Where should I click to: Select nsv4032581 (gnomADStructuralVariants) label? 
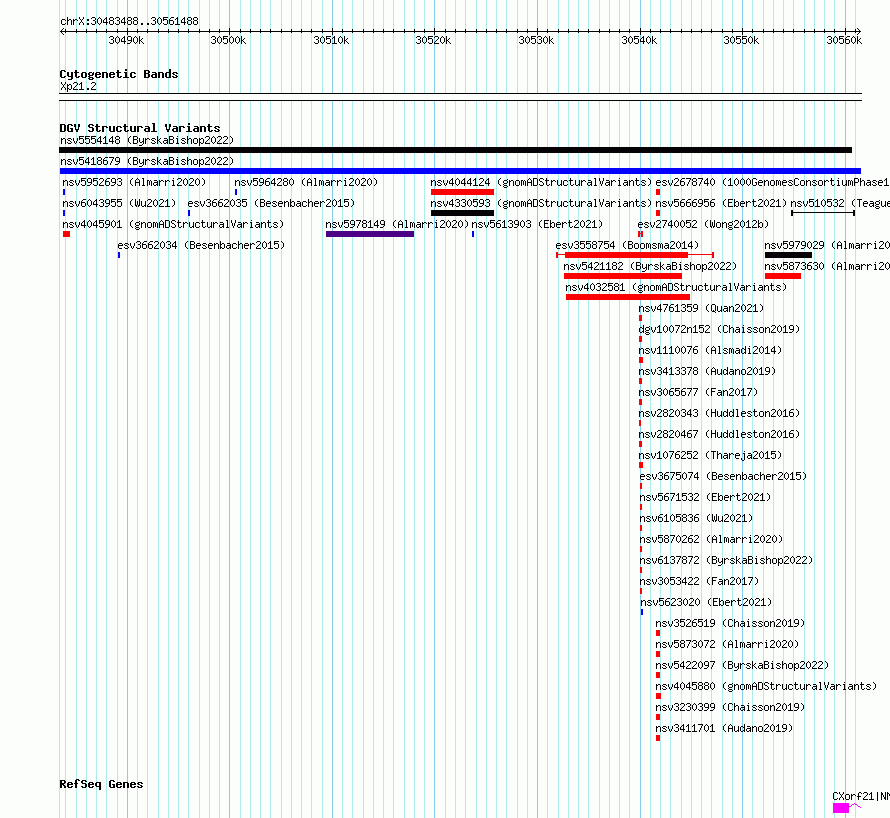677,287
